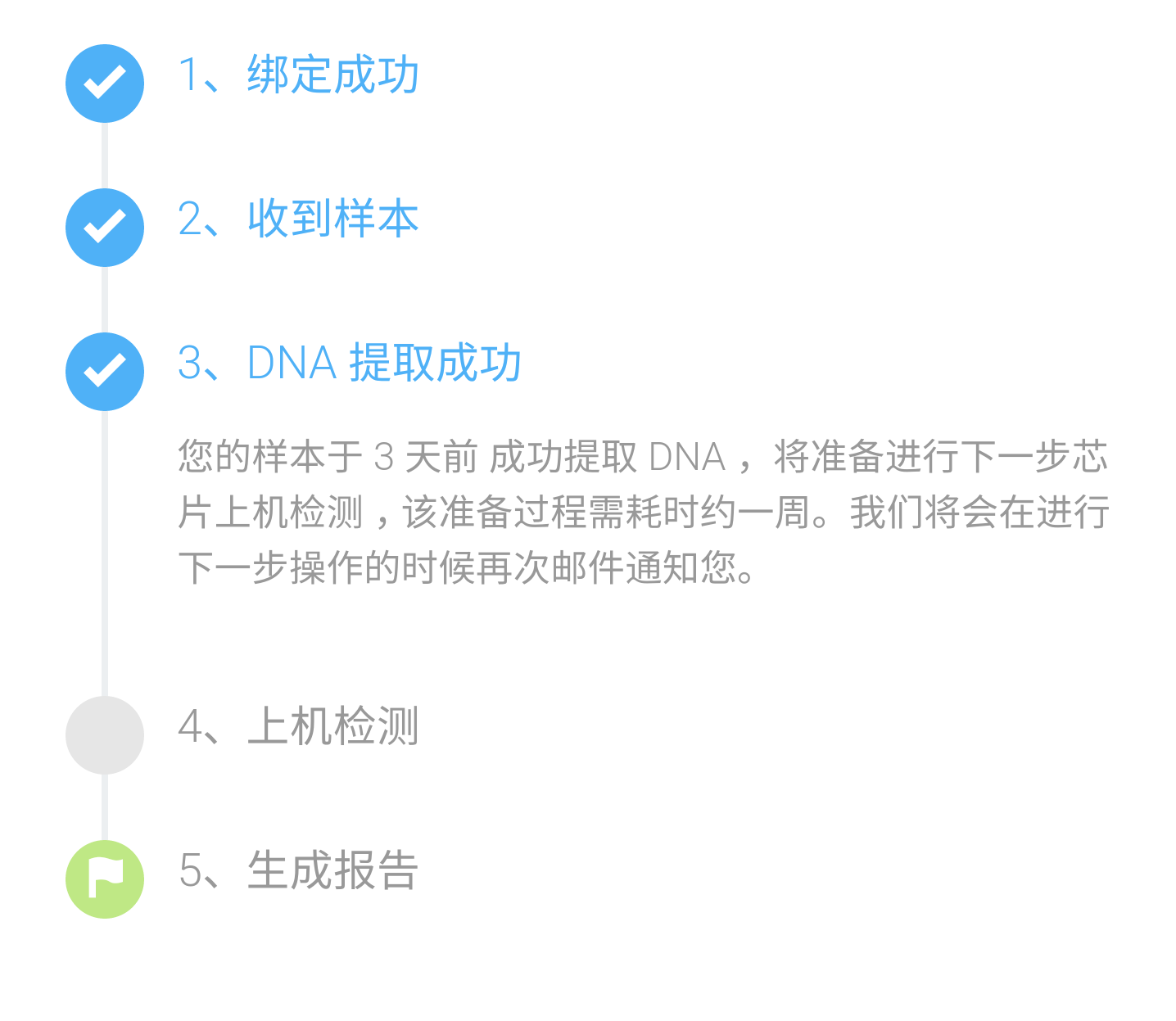Click the timeline line between 上机检测 and 生成报告
The height and width of the screenshot is (1021, 1176).
[105, 807]
